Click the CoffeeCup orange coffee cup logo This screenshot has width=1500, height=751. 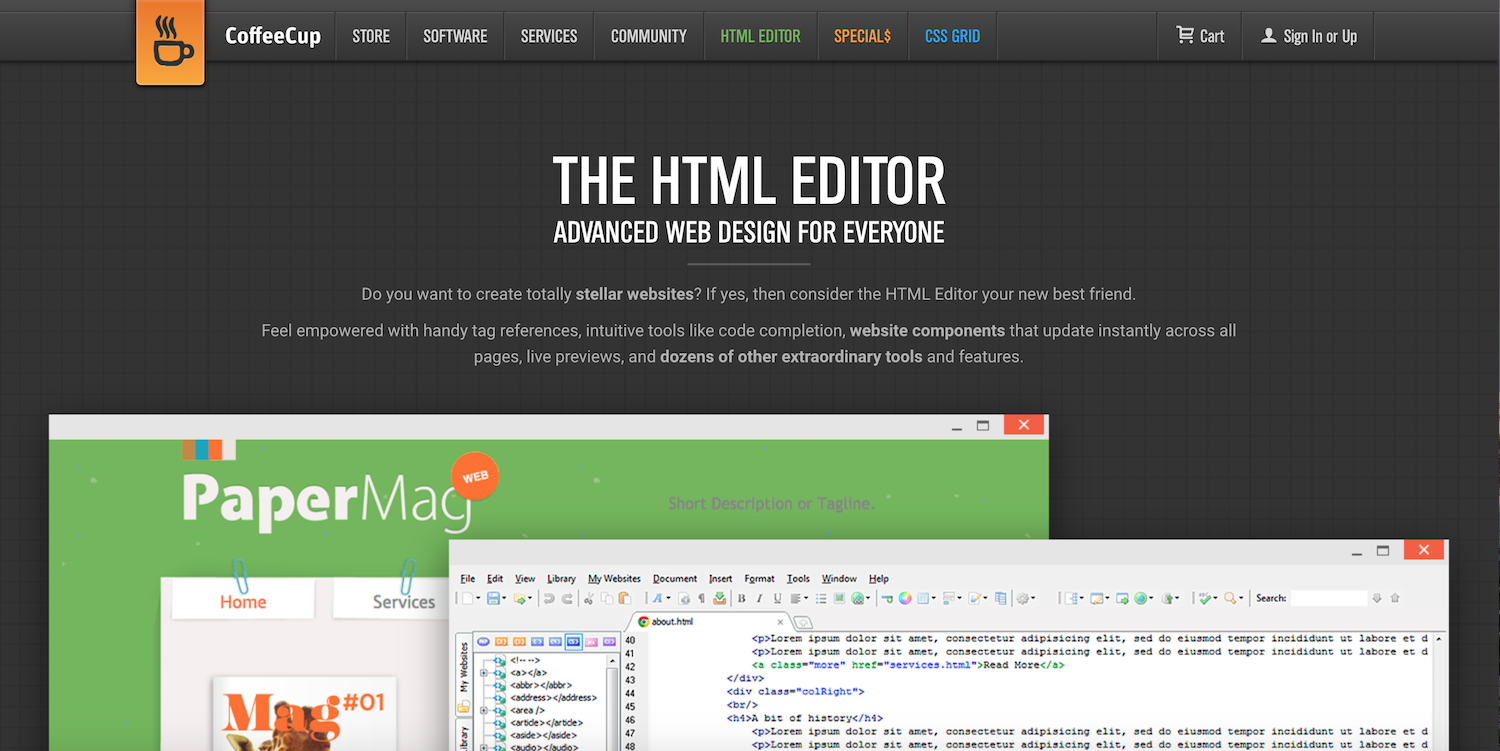tap(170, 41)
